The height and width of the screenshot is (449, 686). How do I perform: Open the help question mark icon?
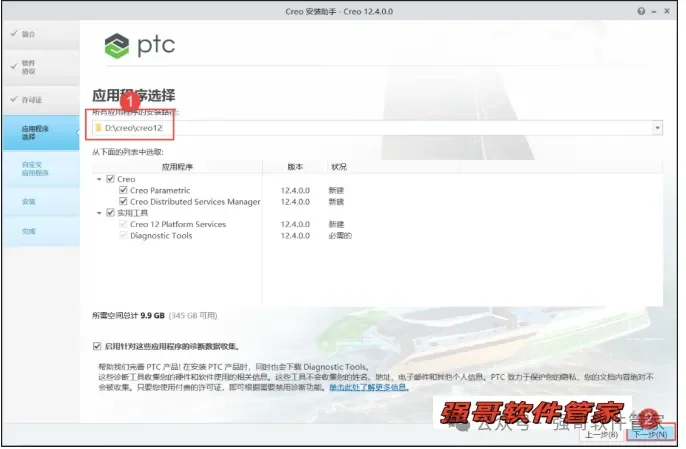click(641, 11)
